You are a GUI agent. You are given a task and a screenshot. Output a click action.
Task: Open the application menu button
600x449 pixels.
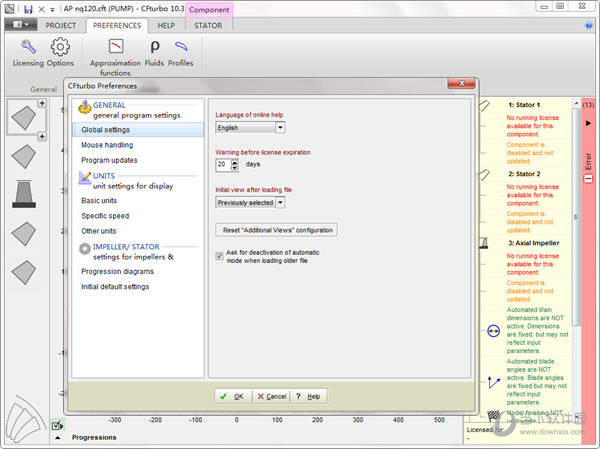click(x=21, y=24)
